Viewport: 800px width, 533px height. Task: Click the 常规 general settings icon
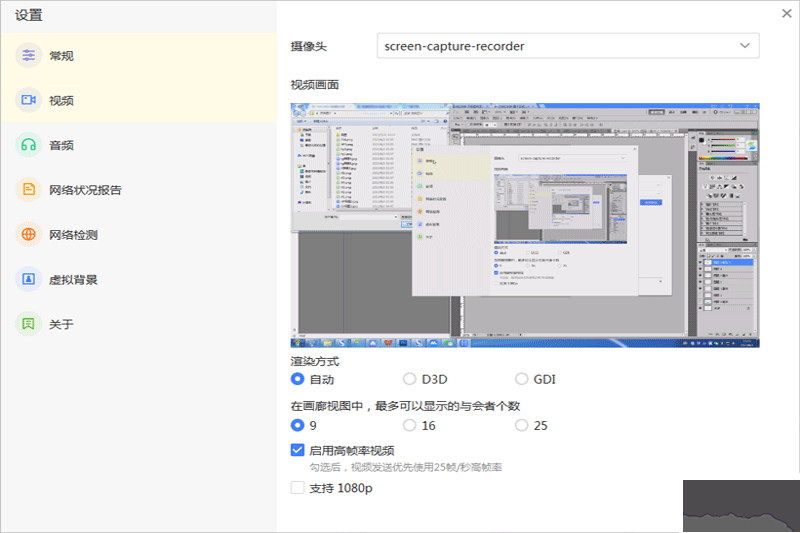click(29, 56)
